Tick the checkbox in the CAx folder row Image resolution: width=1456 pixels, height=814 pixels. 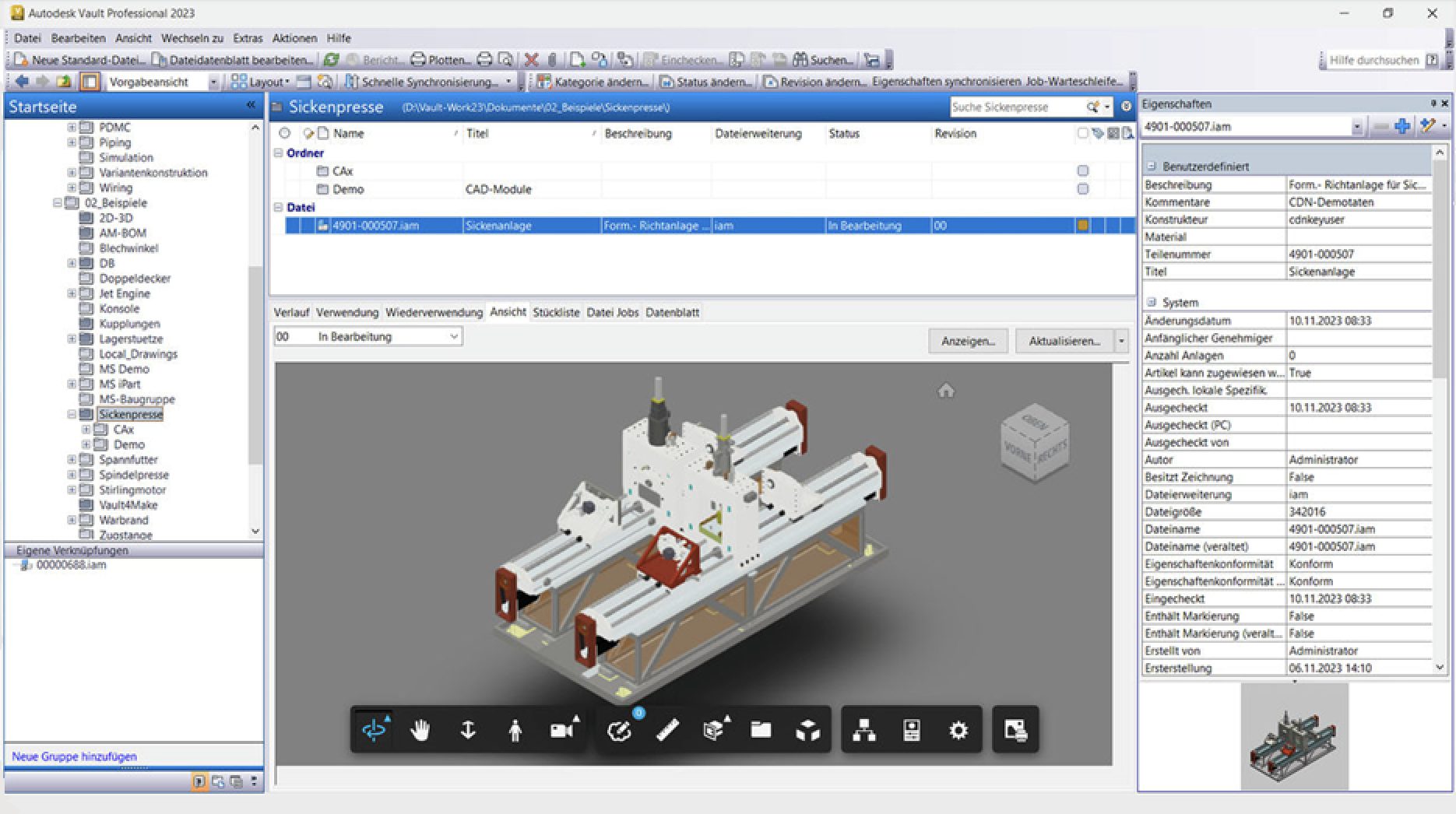pyautogui.click(x=1082, y=170)
